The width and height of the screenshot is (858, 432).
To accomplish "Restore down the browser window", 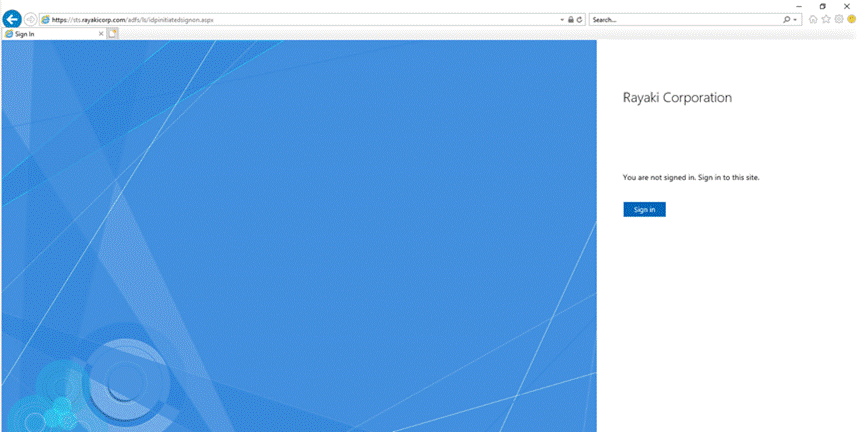I will point(822,6).
